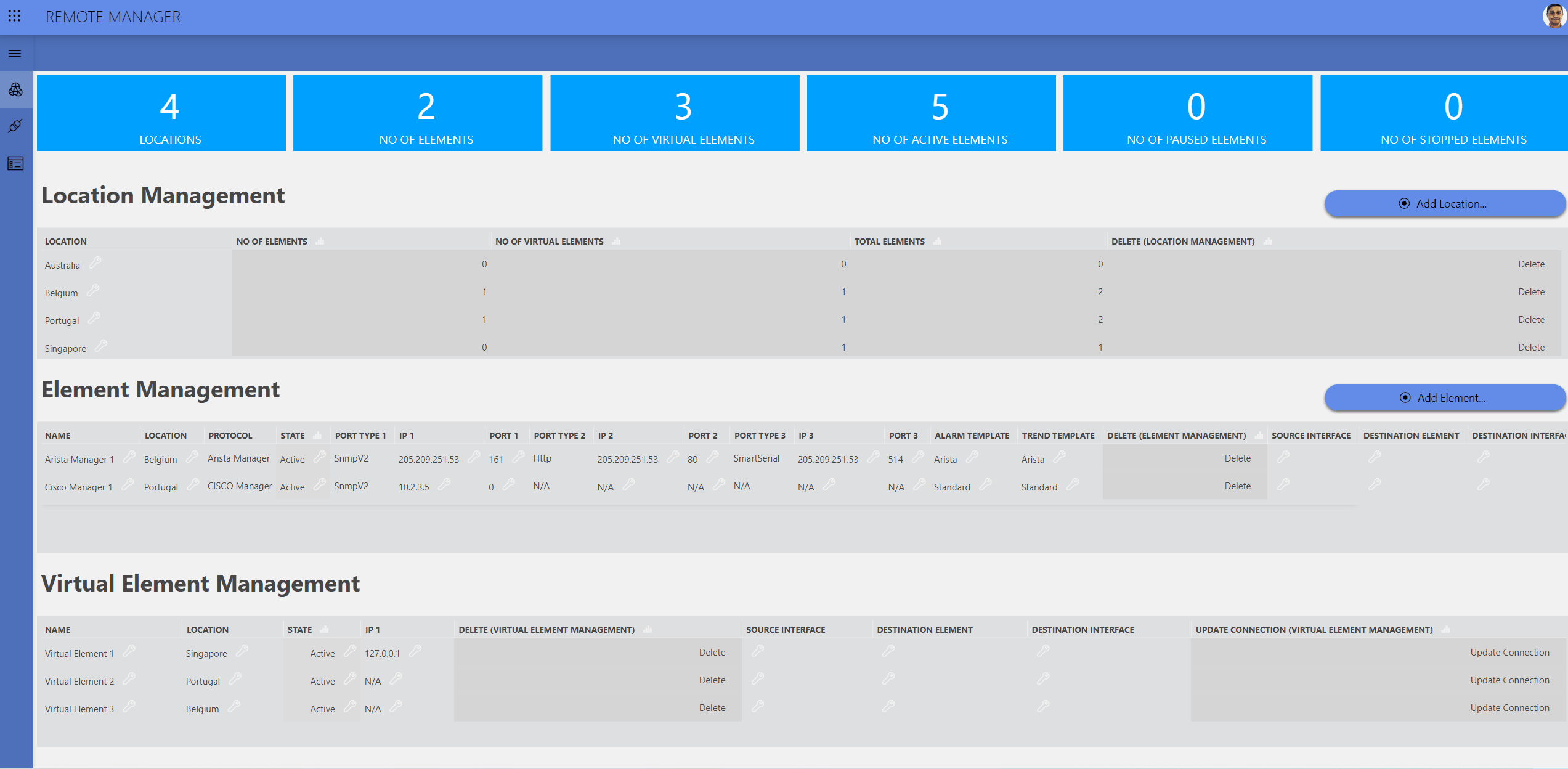The width and height of the screenshot is (1568, 769).
Task: Sort Element Management by PROTOCOL header
Action: coord(230,436)
